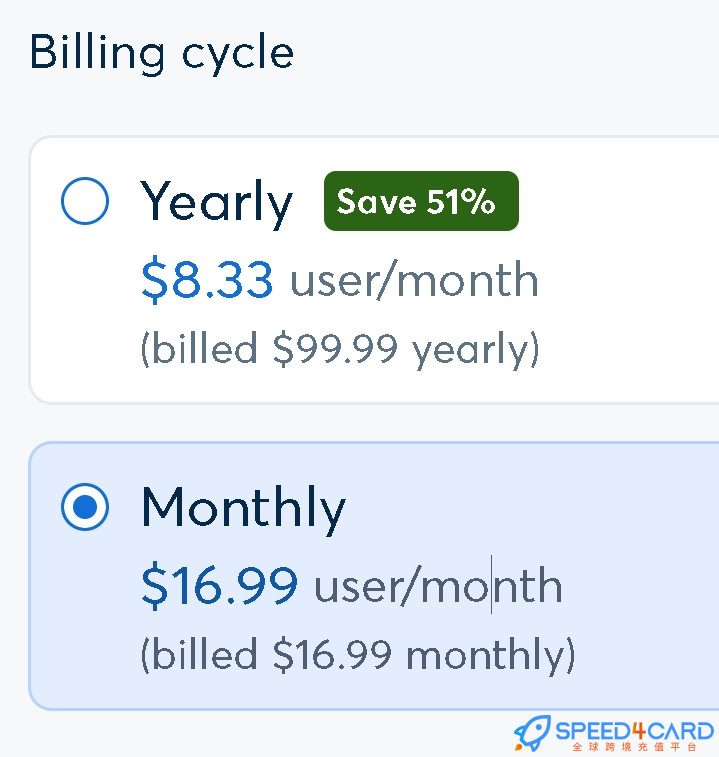
Task: Click the Monthly plan label
Action: [x=243, y=509]
